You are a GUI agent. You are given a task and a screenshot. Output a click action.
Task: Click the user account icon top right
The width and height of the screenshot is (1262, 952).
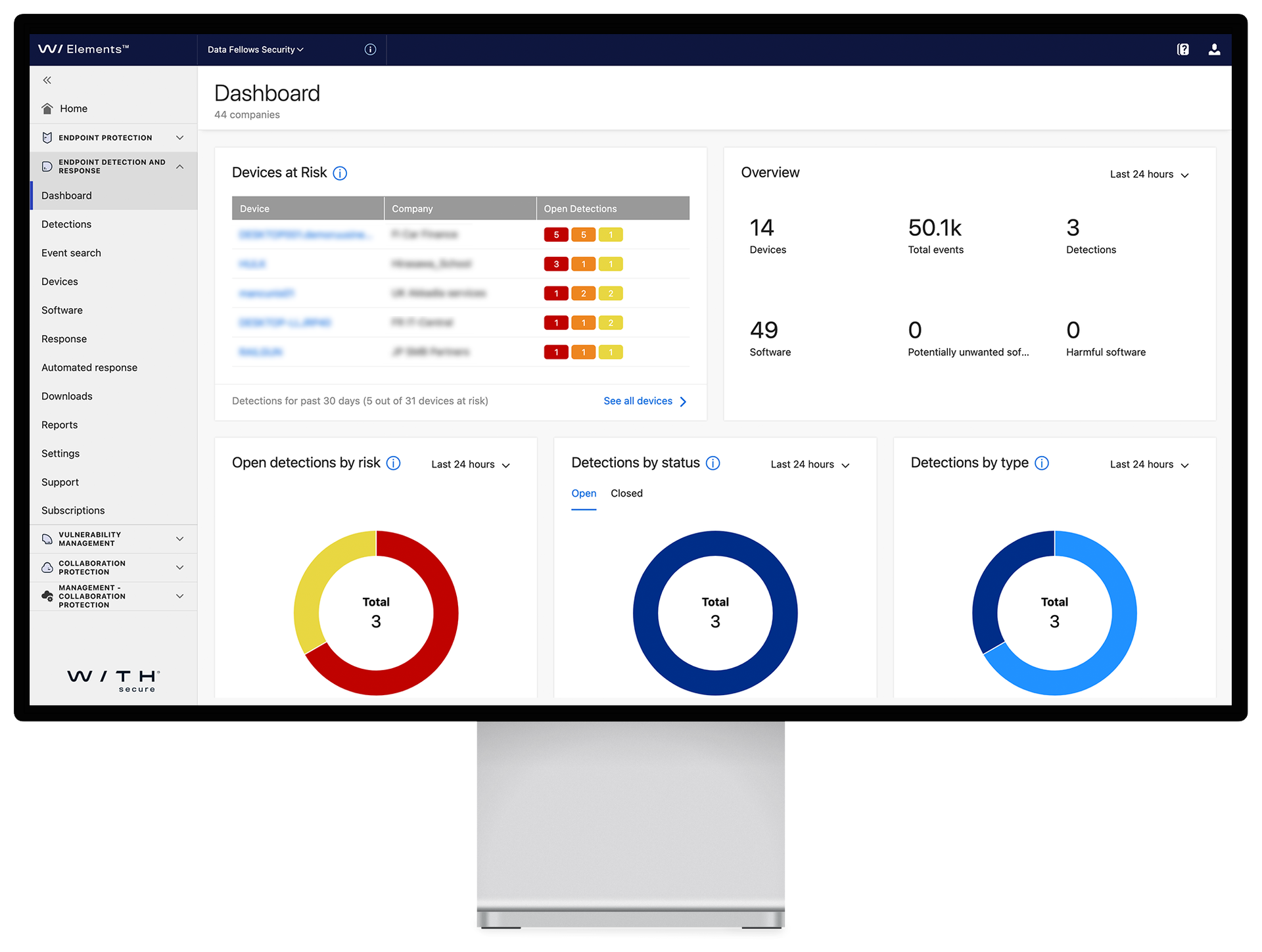click(1214, 49)
